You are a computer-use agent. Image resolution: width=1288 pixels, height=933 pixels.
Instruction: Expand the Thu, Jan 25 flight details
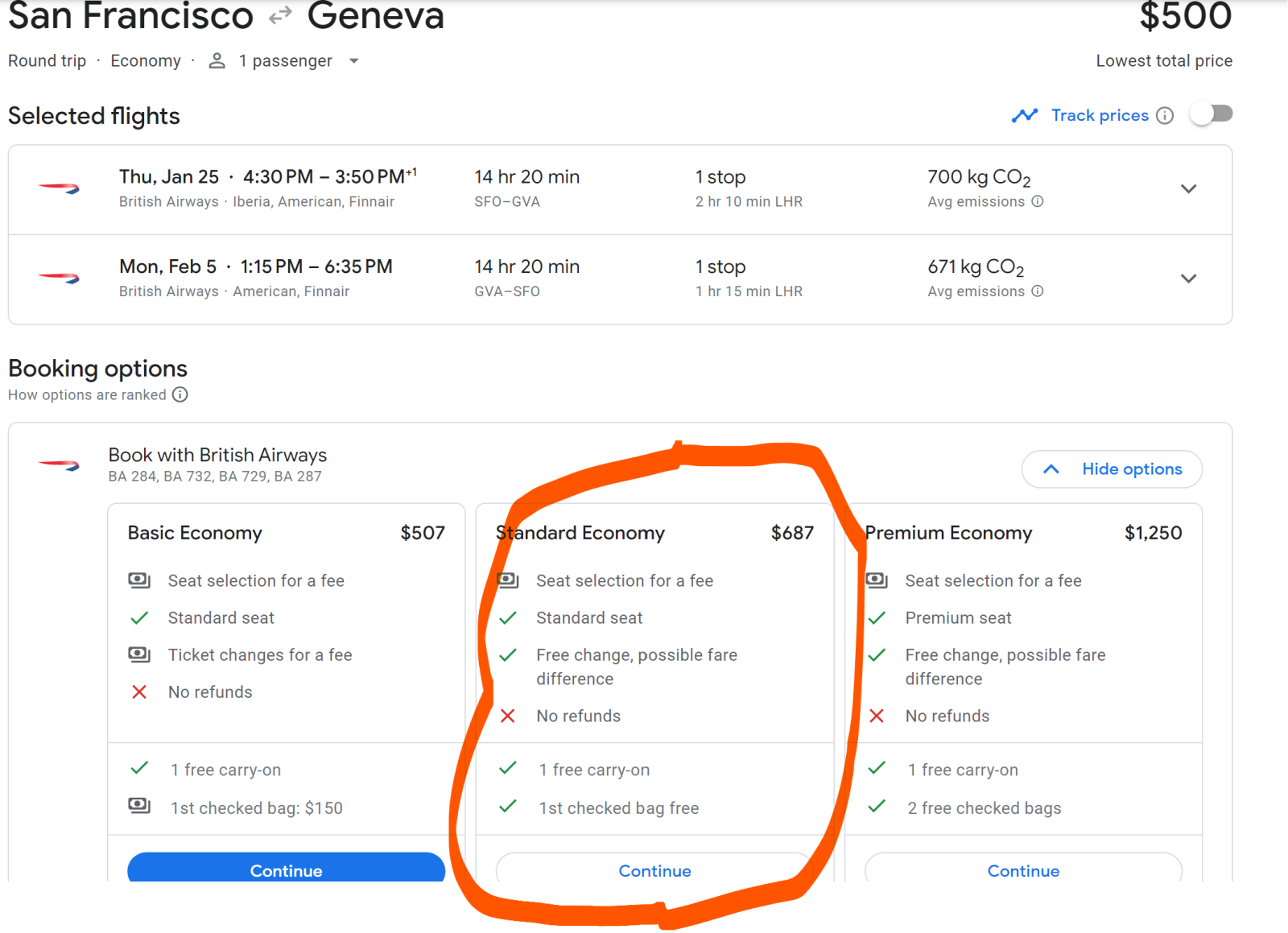pos(1188,189)
